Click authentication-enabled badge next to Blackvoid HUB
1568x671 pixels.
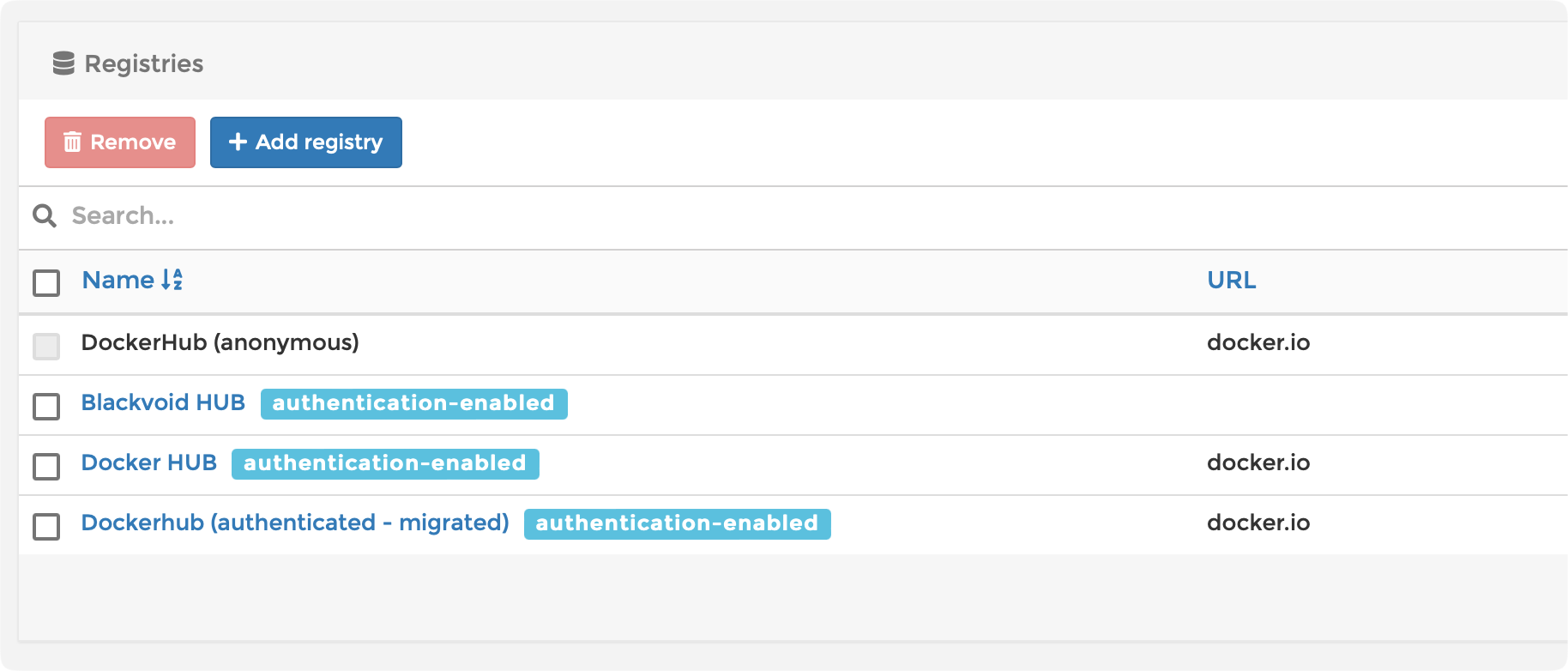tap(413, 403)
